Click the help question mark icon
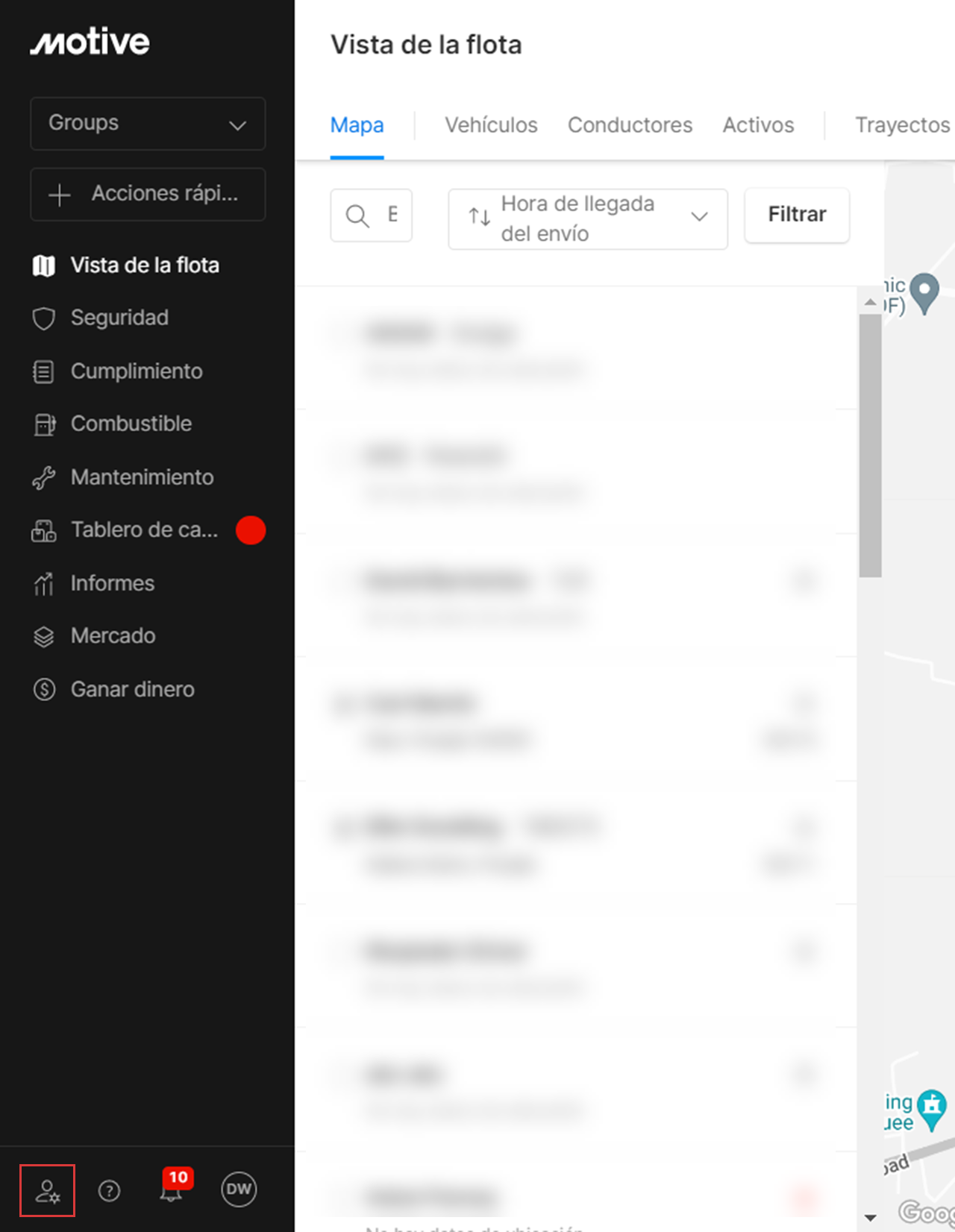The width and height of the screenshot is (955, 1232). (109, 1191)
